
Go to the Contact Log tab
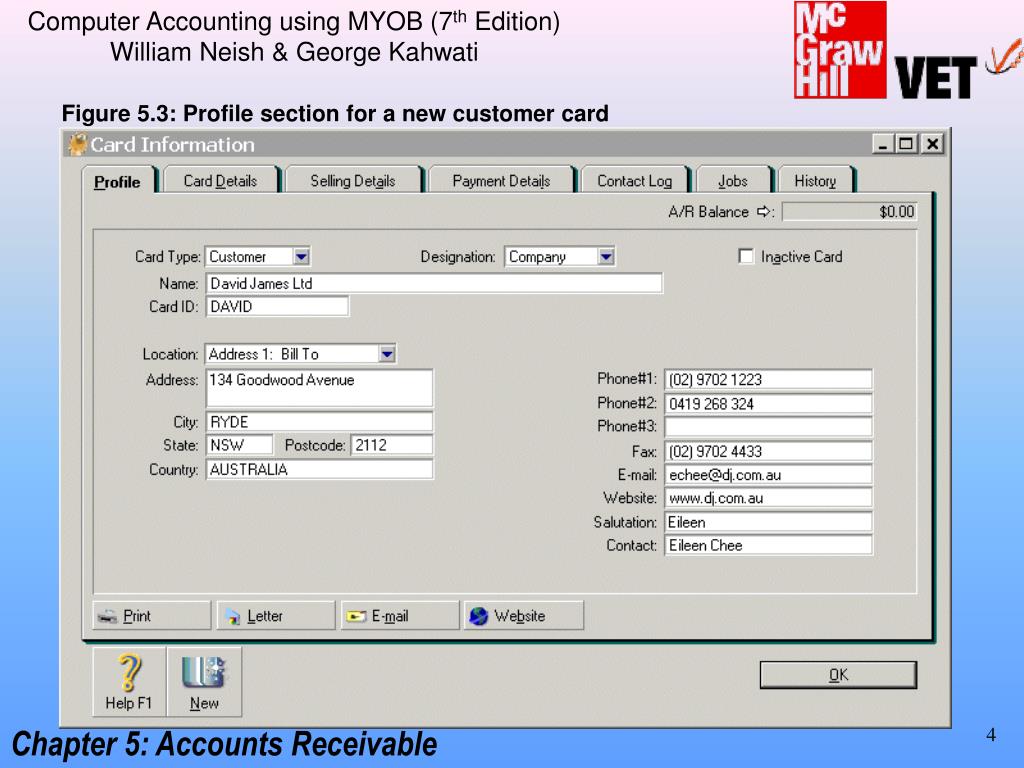point(634,181)
